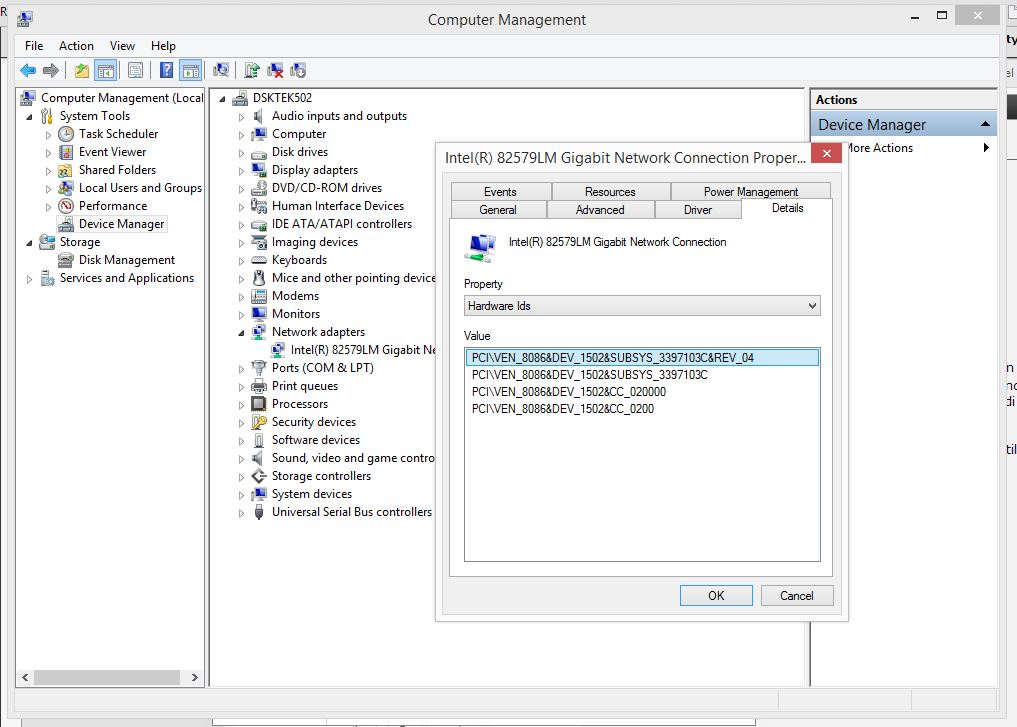Switch to the Resources tab

(x=610, y=191)
